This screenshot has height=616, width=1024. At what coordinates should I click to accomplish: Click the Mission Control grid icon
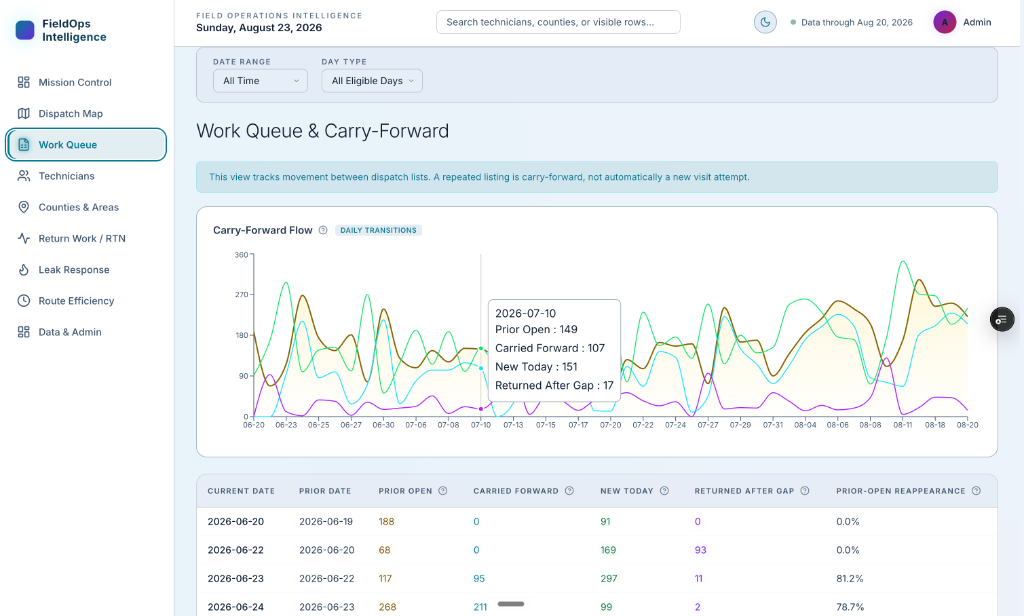24,82
